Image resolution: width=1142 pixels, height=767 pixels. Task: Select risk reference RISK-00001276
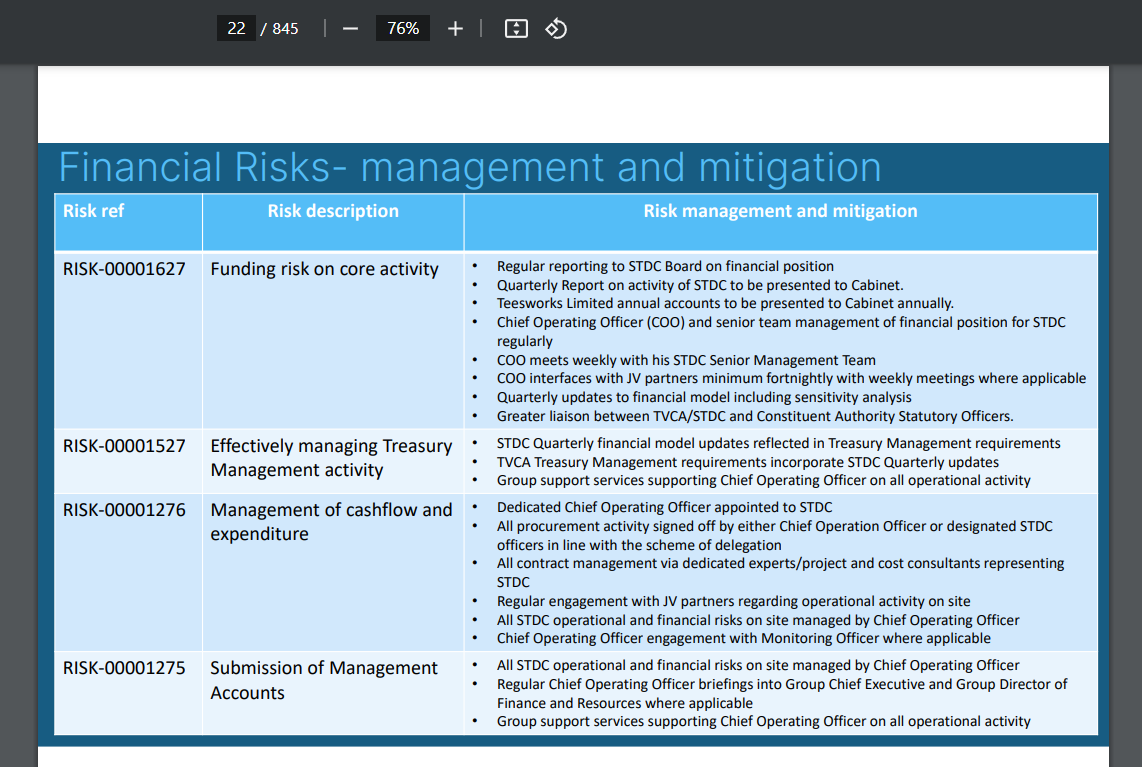pos(124,510)
